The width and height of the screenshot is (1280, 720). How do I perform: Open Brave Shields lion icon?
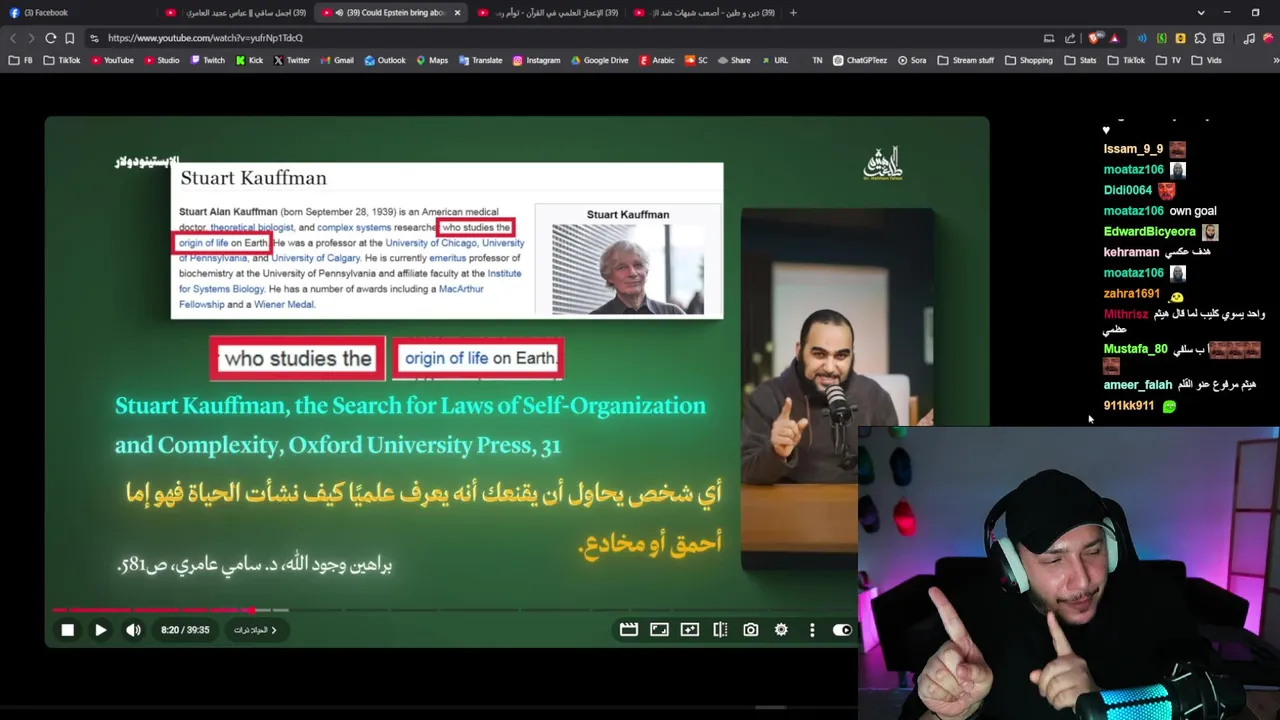(1095, 38)
